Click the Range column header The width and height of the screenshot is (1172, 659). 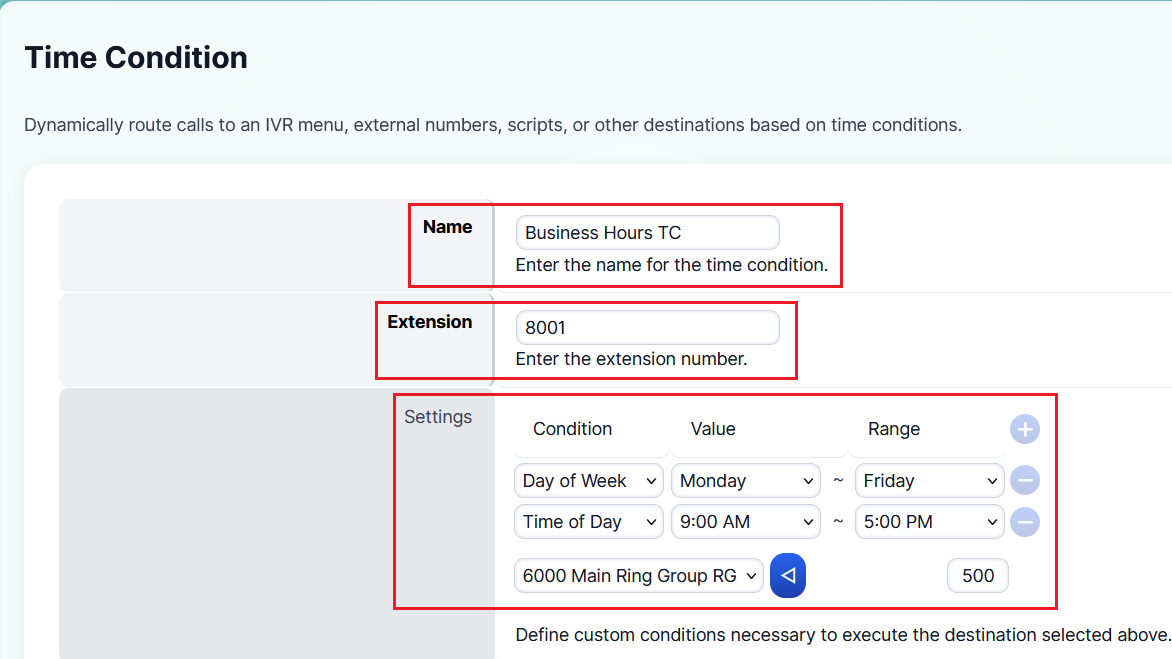click(893, 429)
